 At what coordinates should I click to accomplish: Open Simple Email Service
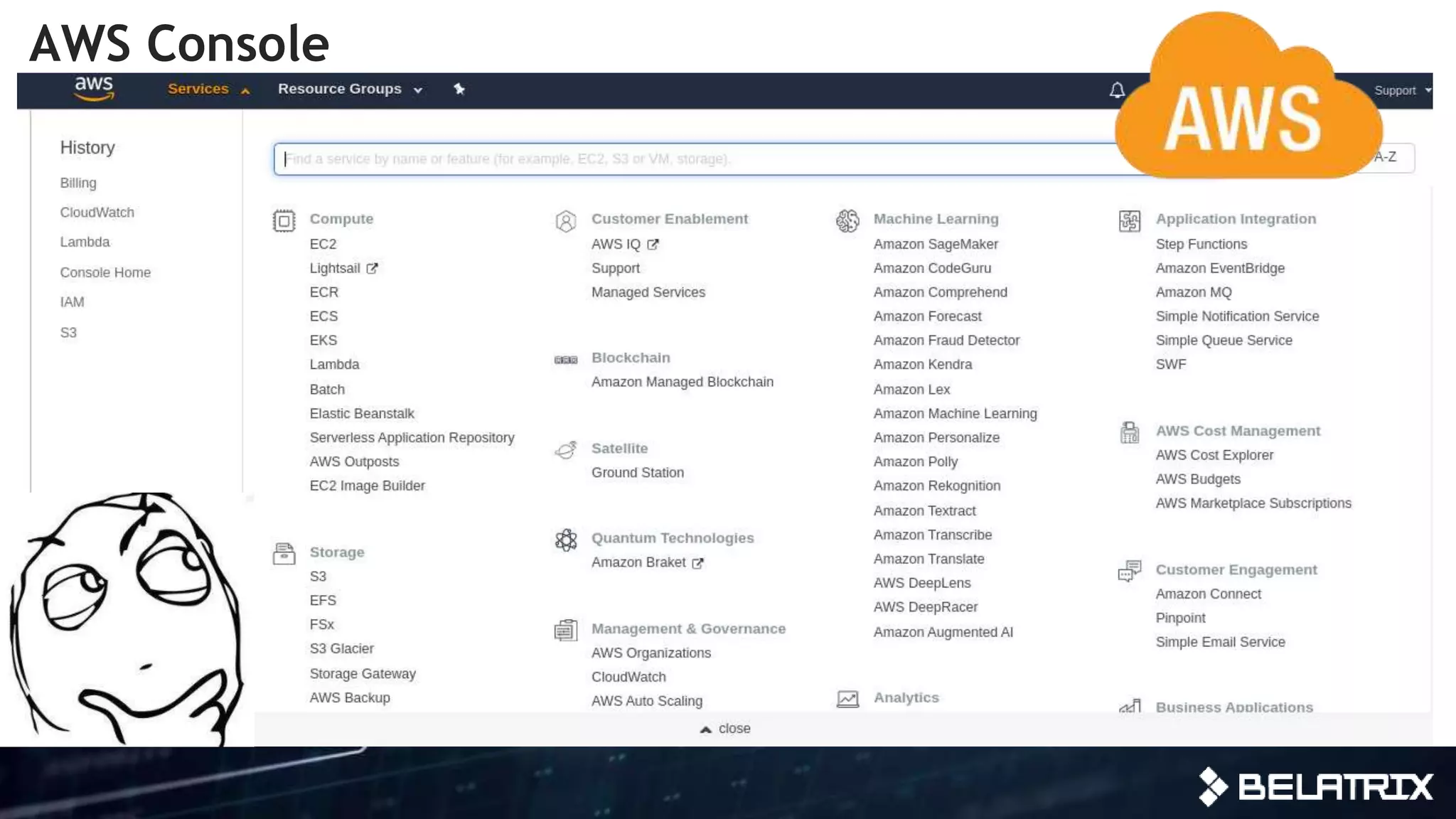1220,642
